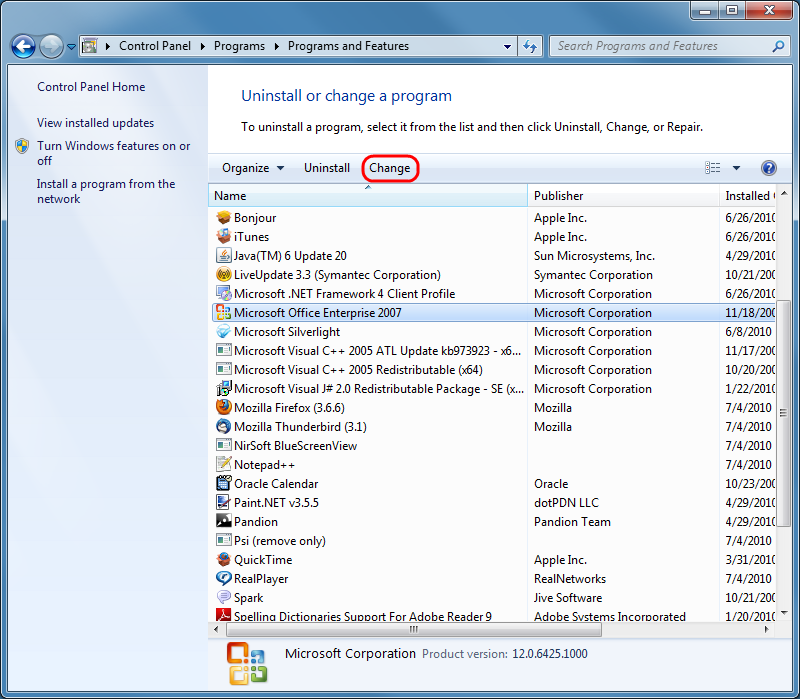
Task: Click the Sun Microsystems, Inc. publisher cell
Action: click(594, 256)
